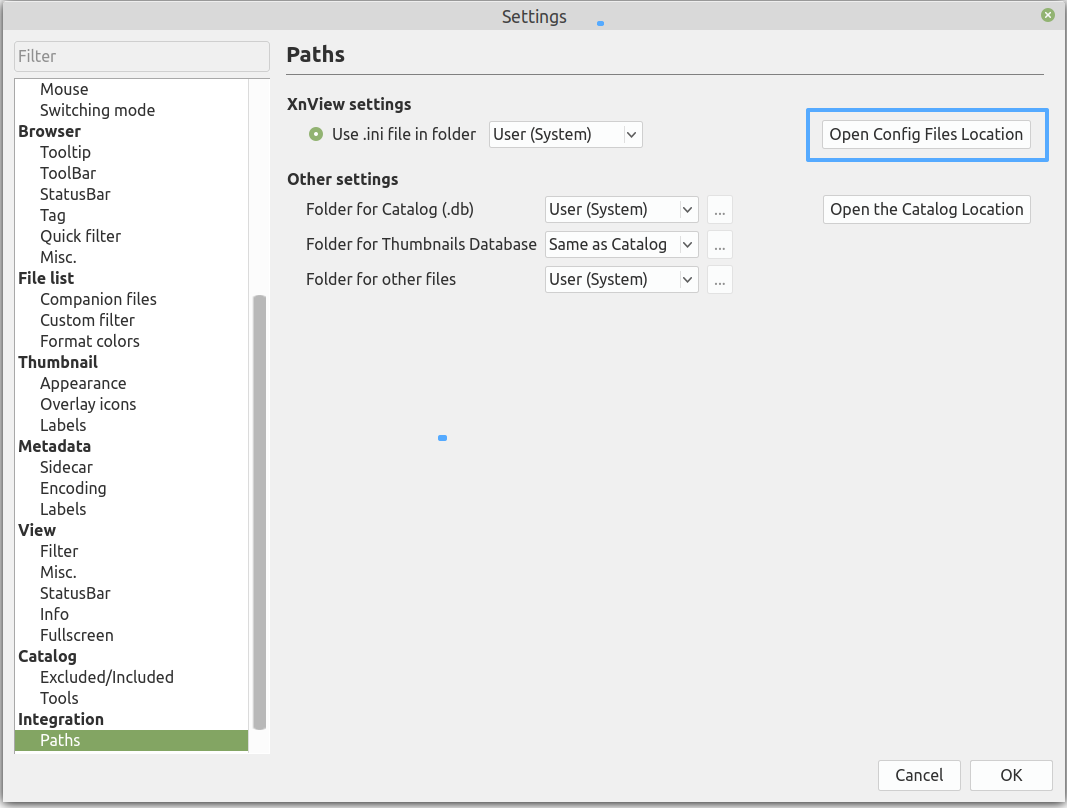Close the Settings window

coord(1047,16)
